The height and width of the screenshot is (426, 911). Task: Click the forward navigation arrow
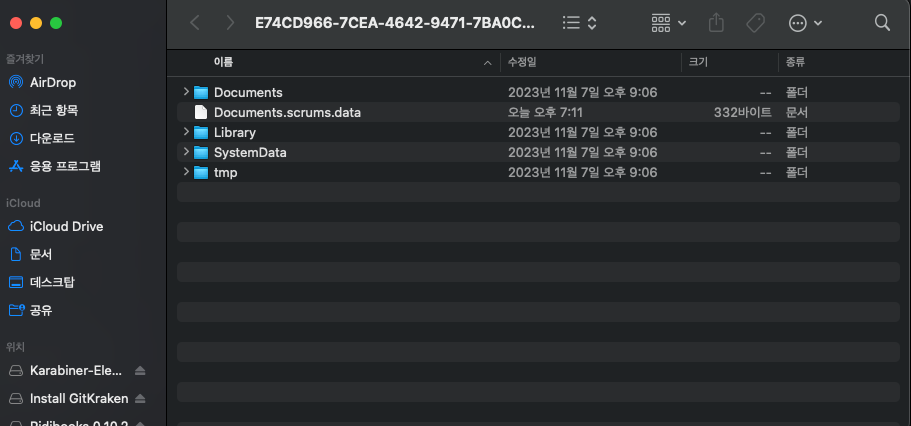(230, 23)
